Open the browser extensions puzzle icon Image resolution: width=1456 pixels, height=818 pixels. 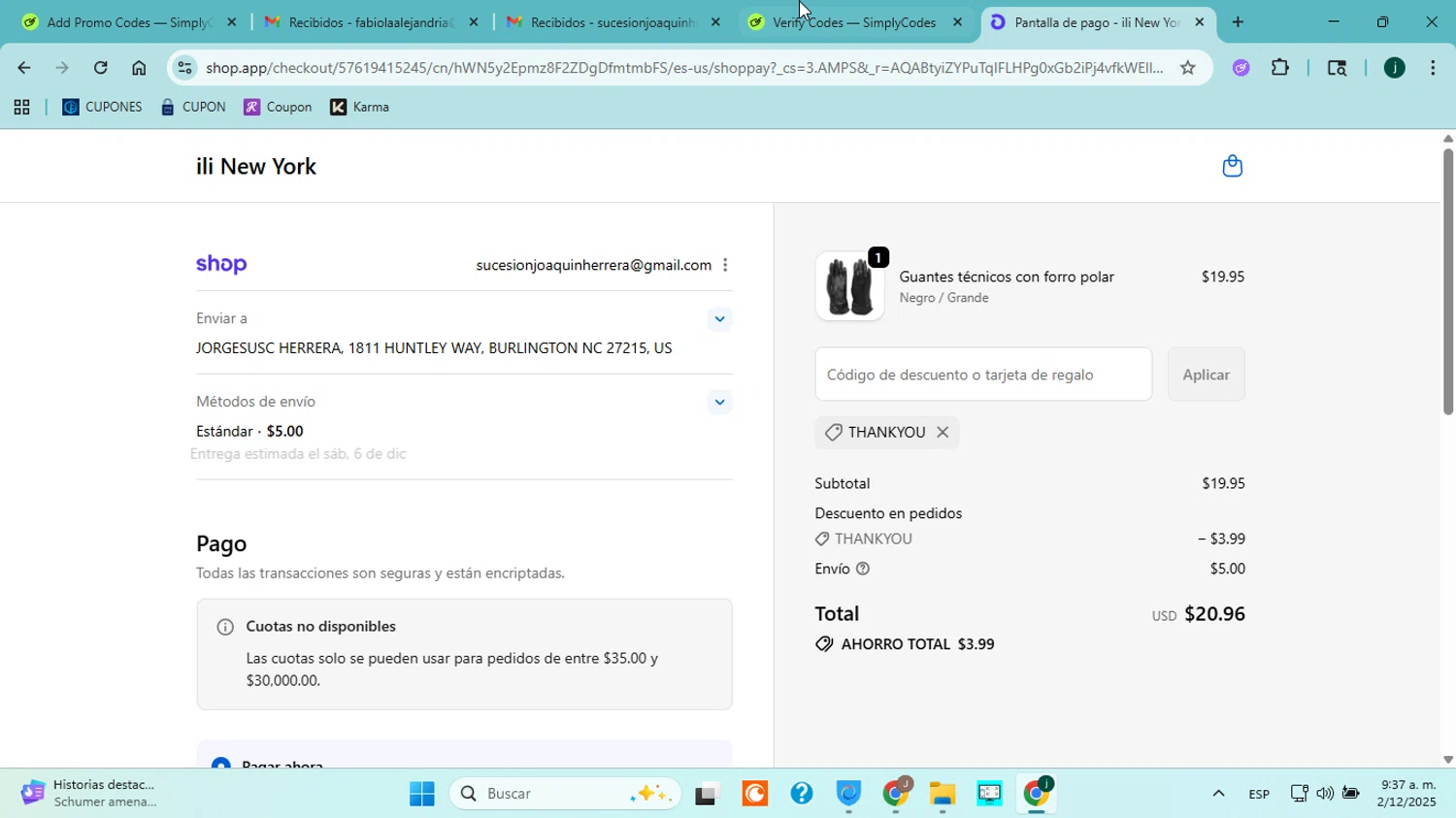(x=1280, y=68)
